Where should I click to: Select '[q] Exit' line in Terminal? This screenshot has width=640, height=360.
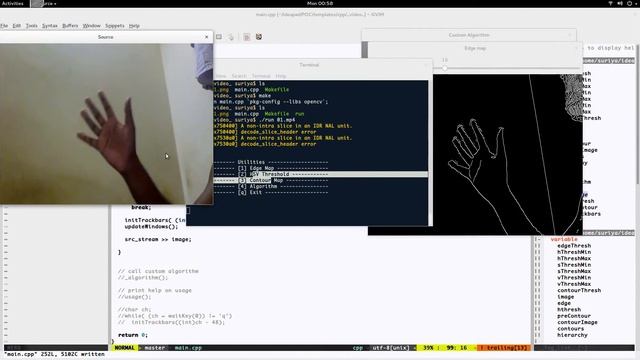(271, 193)
